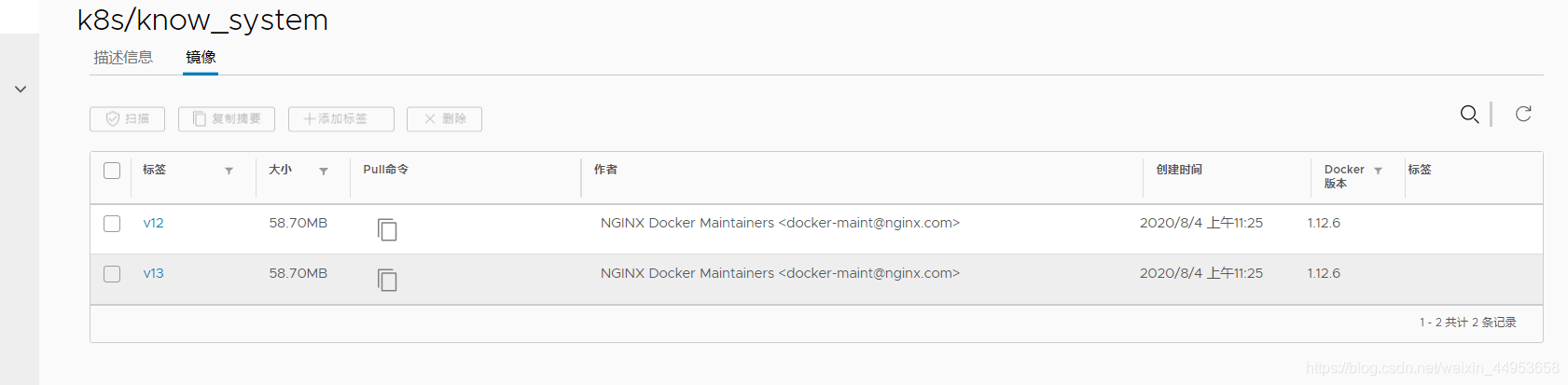Viewport: 1568px width, 385px height.
Task: Tick the checkbox for tag v13
Action: pos(112,274)
